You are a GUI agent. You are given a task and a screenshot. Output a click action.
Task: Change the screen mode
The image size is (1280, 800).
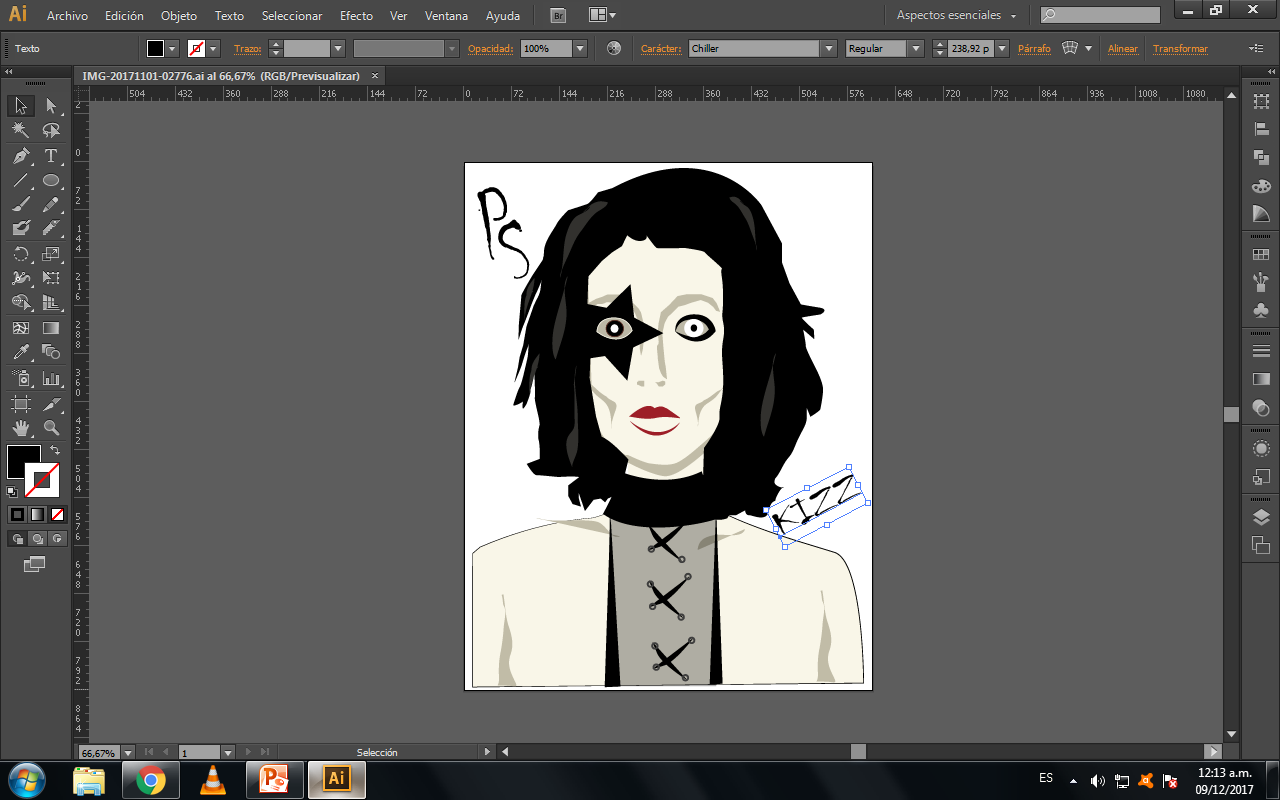click(x=35, y=564)
